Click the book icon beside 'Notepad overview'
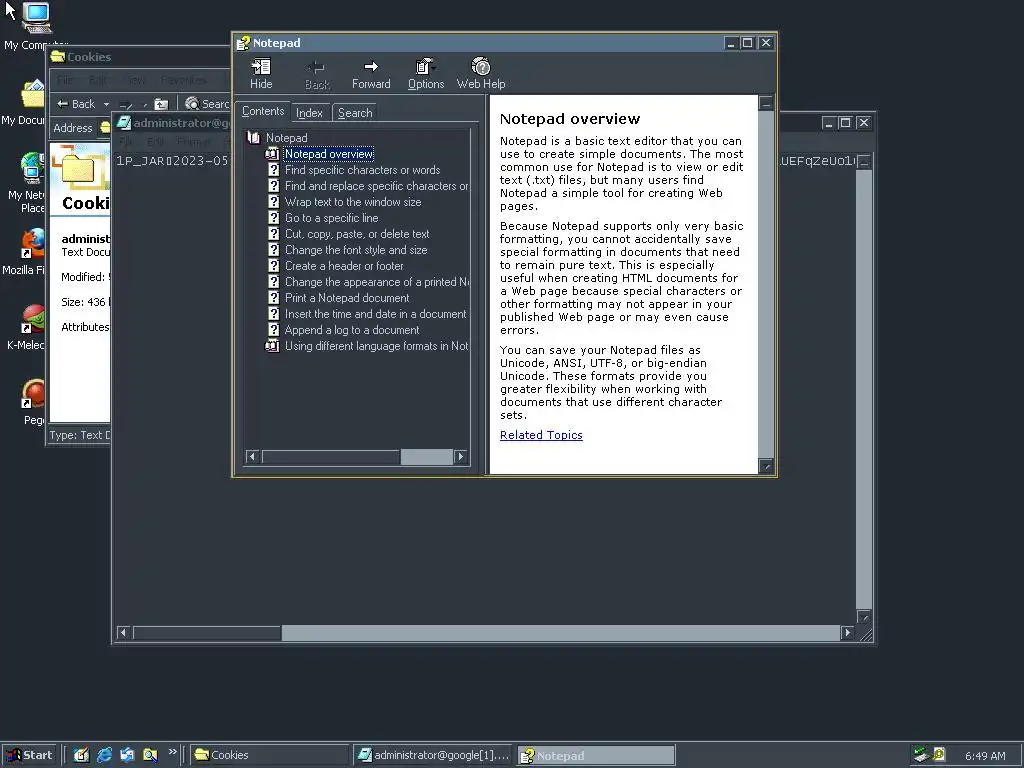 272,154
